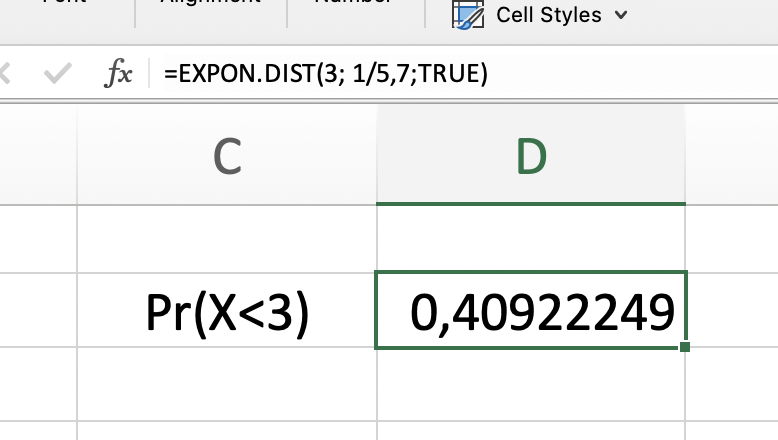The image size is (778, 440).
Task: Select the cell showing 0,40922249
Action: coord(531,311)
